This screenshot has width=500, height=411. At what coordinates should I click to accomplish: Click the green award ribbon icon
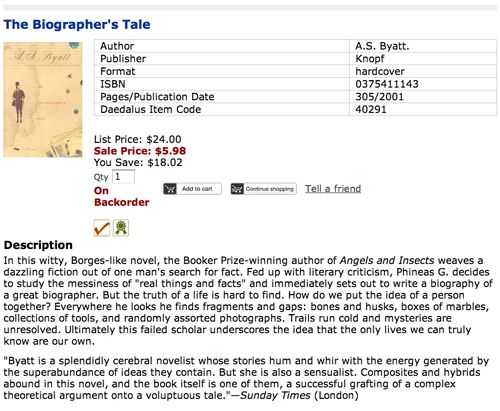(121, 228)
